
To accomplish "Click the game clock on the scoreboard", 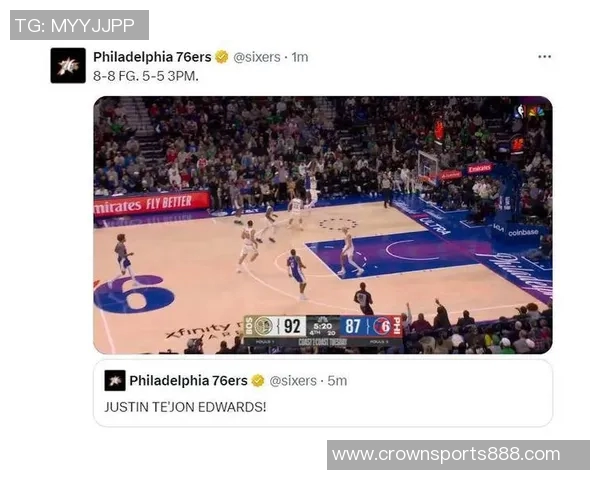I will tap(323, 326).
